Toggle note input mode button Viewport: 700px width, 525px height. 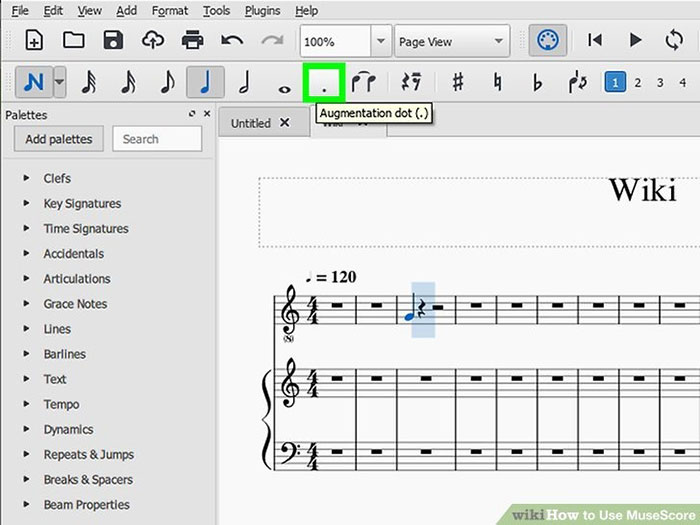pos(32,82)
